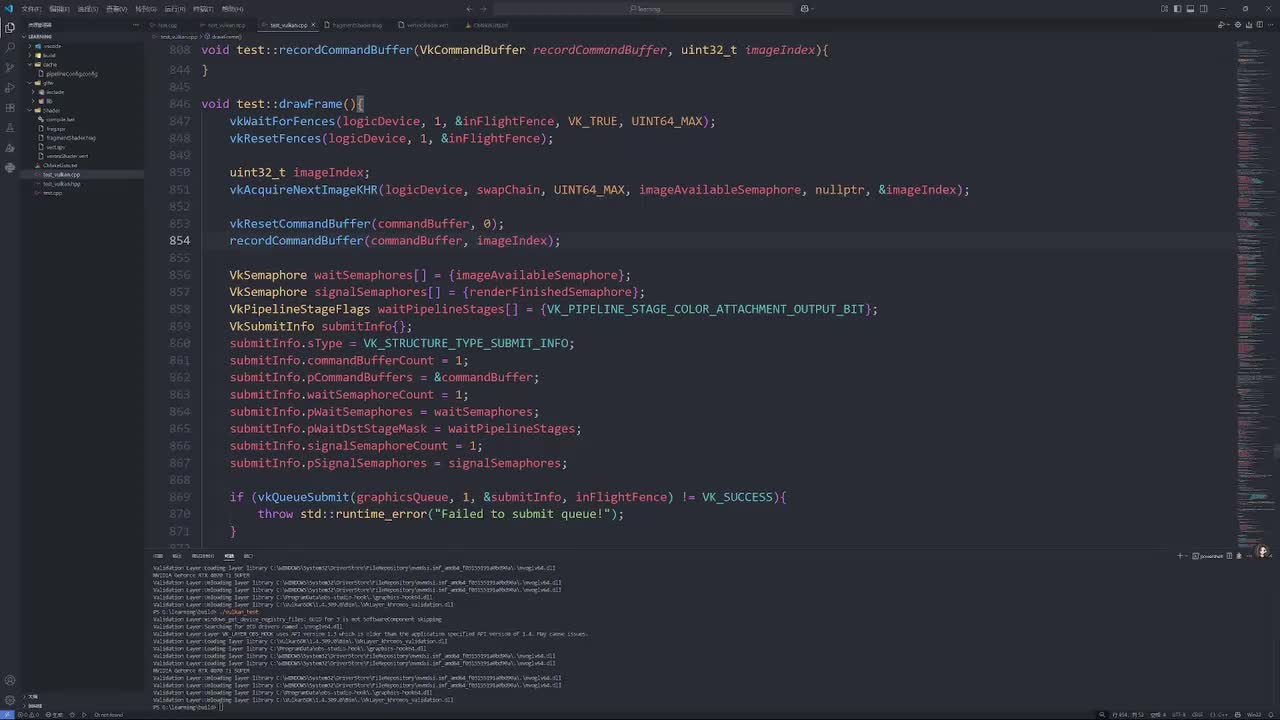Image resolution: width=1280 pixels, height=720 pixels.
Task: Click the UTF-8 encoding status item
Action: [1179, 714]
